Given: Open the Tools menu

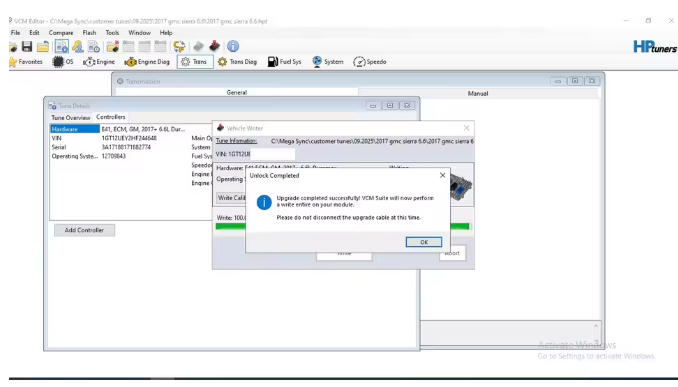Looking at the screenshot, I should pos(112,33).
